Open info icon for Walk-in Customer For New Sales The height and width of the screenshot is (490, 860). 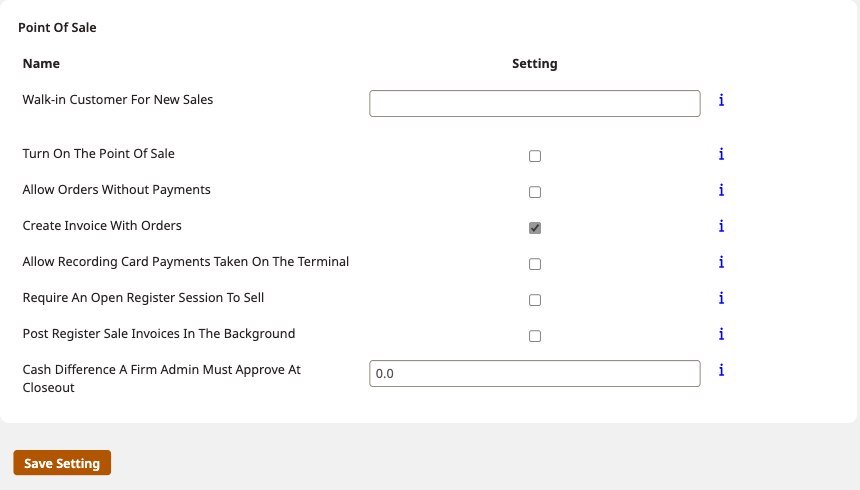coord(721,100)
